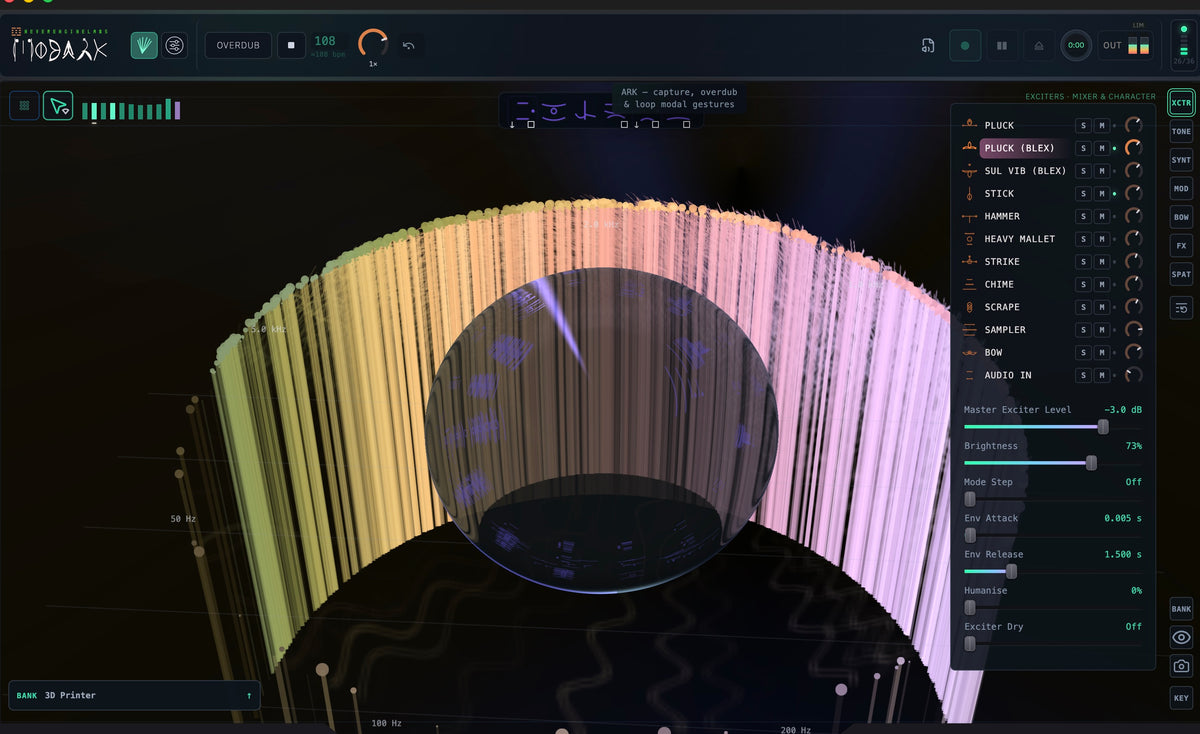Select the highlighted PLUCK (BLEX) label
The image size is (1200, 734).
coord(1019,148)
